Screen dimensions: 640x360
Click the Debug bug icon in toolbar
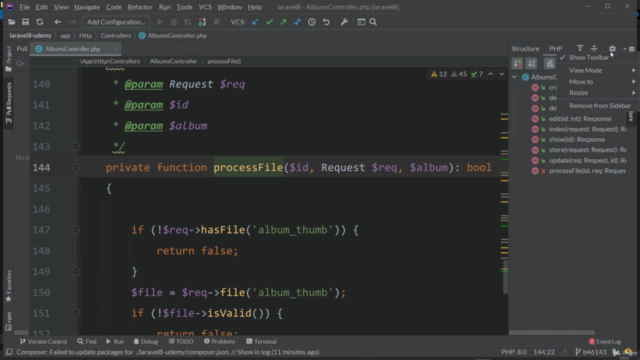174,22
